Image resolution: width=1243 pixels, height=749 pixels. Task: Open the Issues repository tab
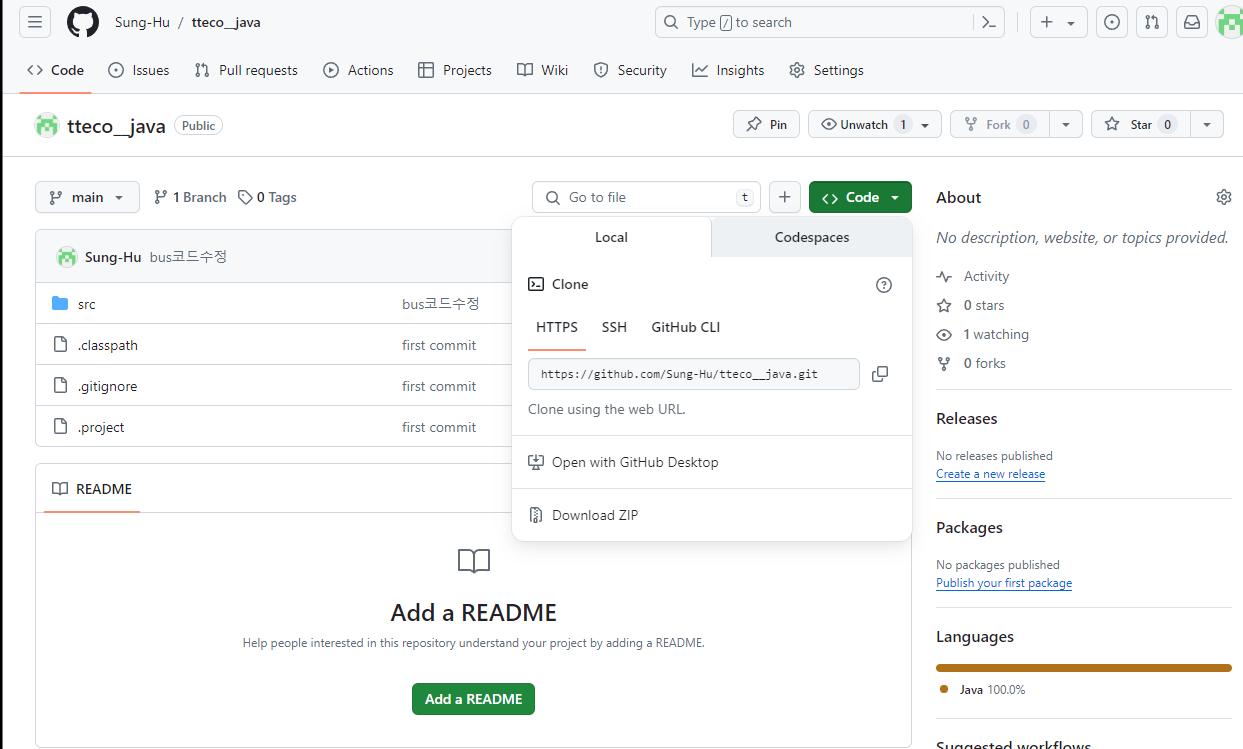(x=138, y=70)
